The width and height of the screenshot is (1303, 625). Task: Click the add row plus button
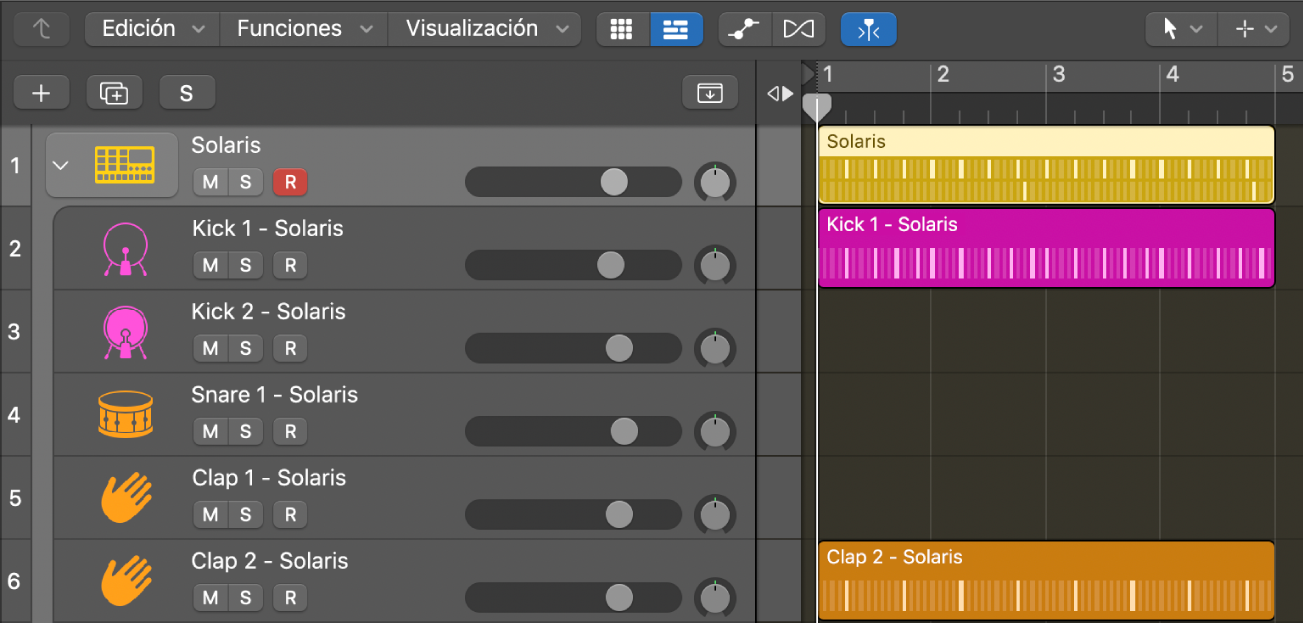[41, 92]
